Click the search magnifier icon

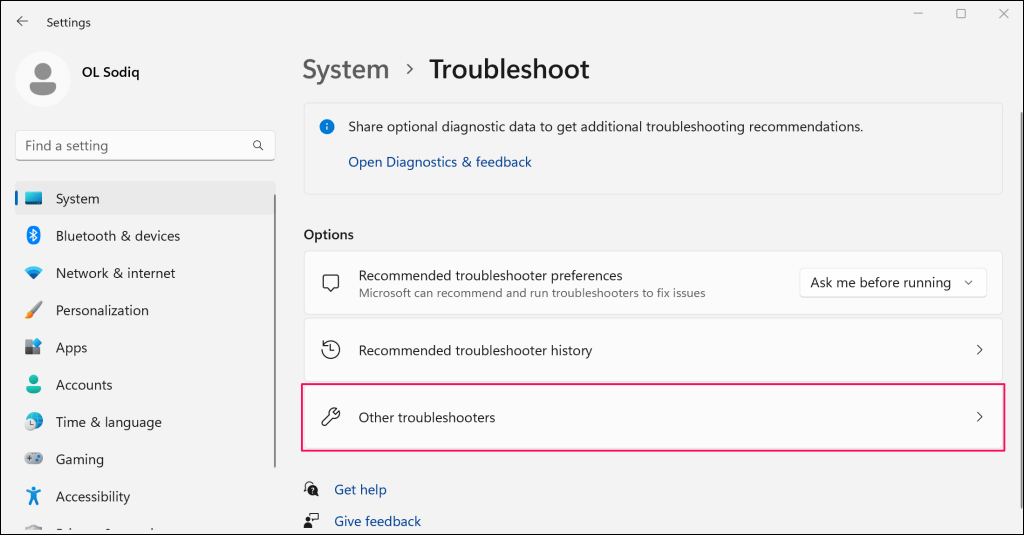point(259,146)
